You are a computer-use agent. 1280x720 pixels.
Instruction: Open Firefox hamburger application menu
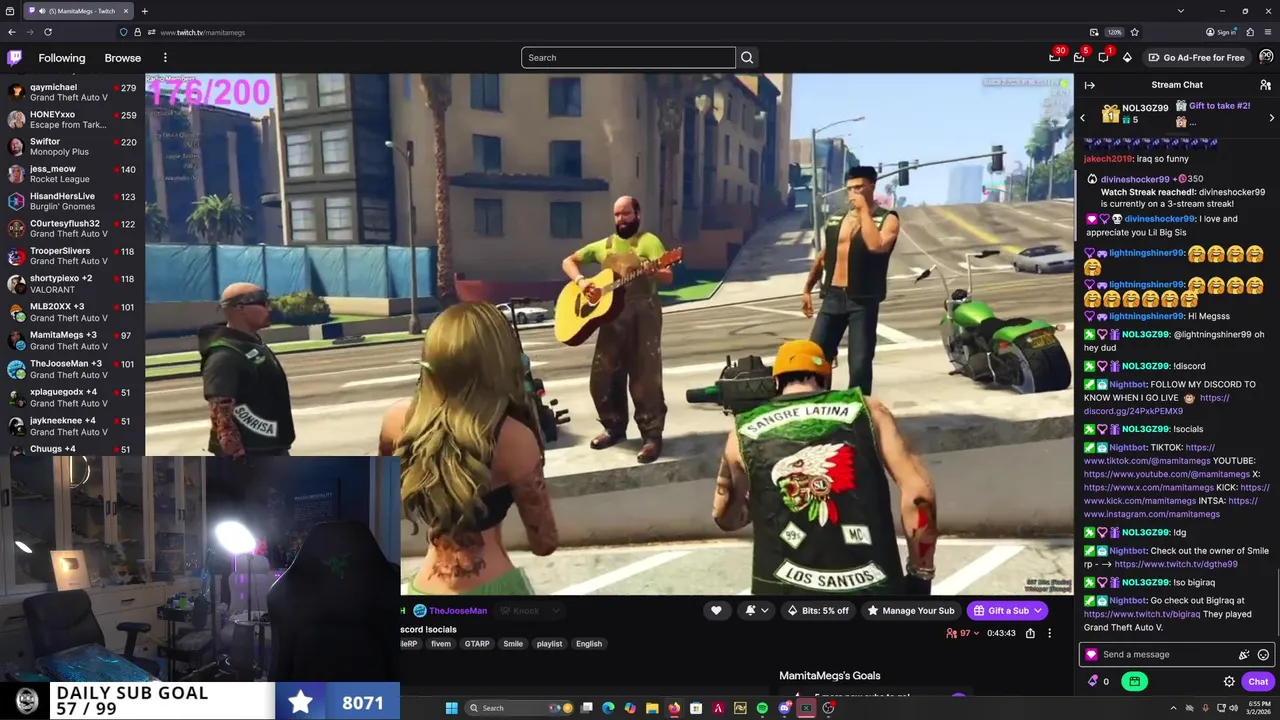[1268, 32]
